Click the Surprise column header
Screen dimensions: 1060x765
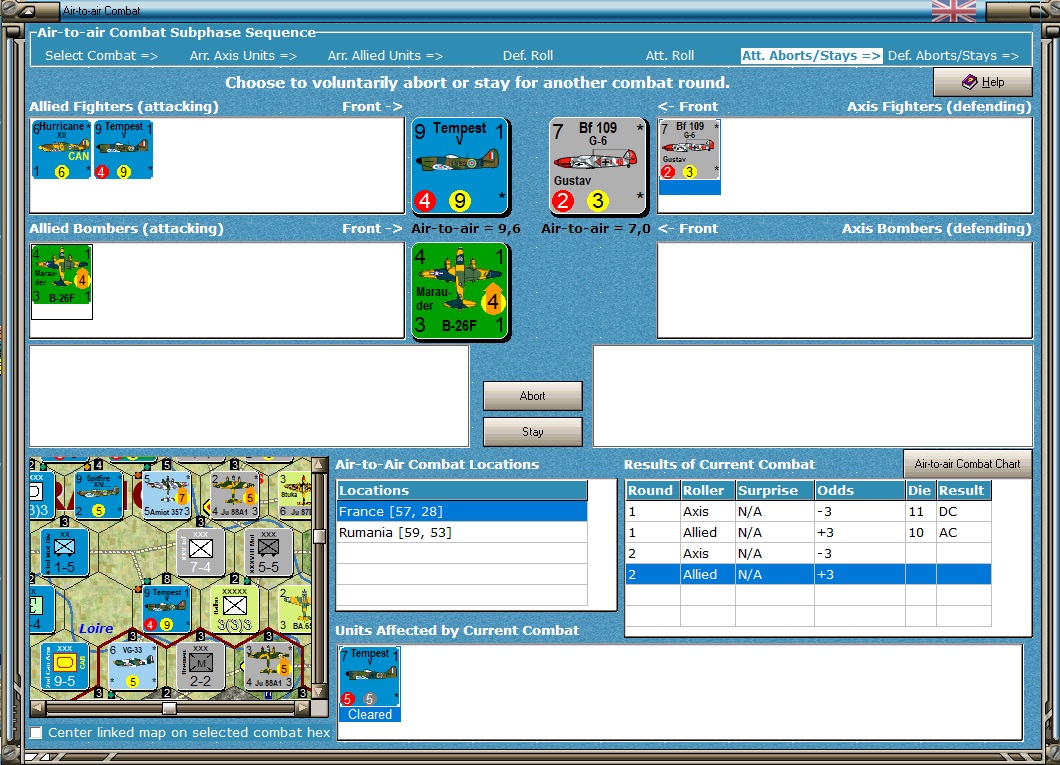point(775,491)
